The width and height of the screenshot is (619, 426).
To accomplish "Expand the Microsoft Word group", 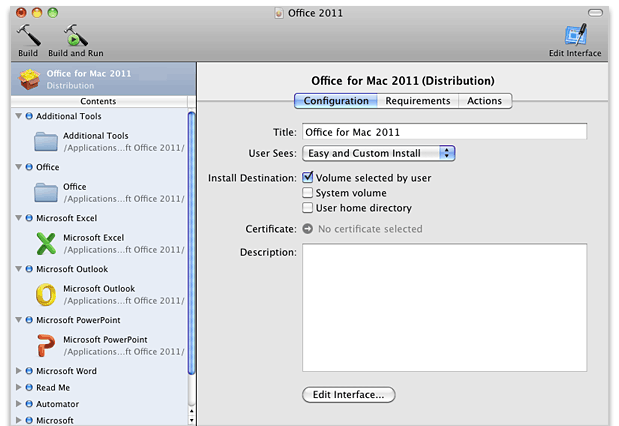I will [x=18, y=371].
